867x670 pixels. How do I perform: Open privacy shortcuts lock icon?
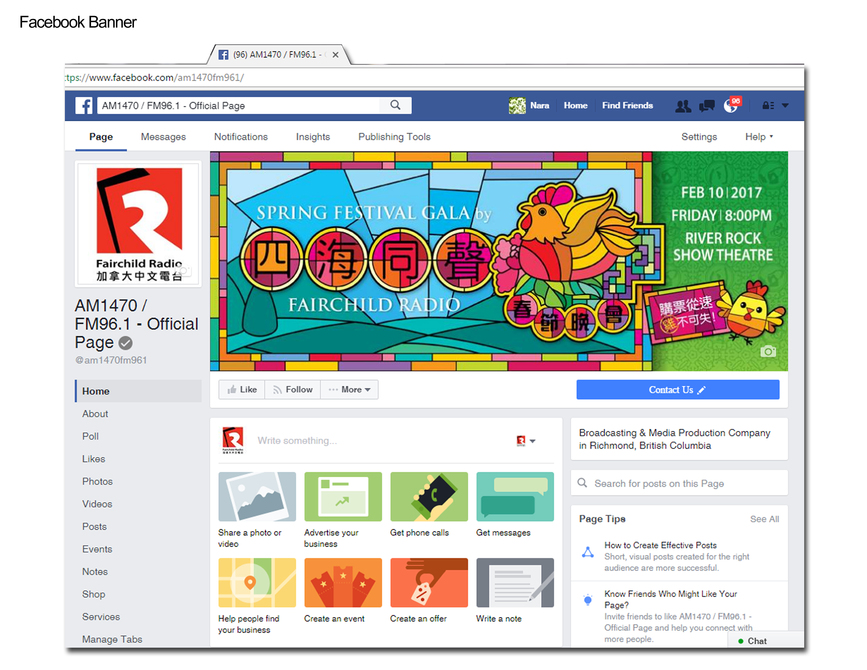click(x=767, y=105)
